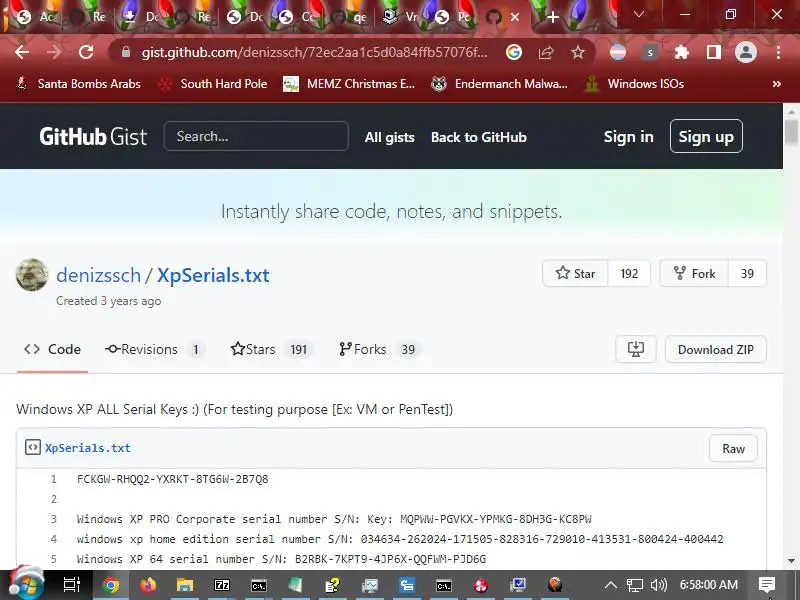
Task: Go to All gists
Action: tap(389, 137)
